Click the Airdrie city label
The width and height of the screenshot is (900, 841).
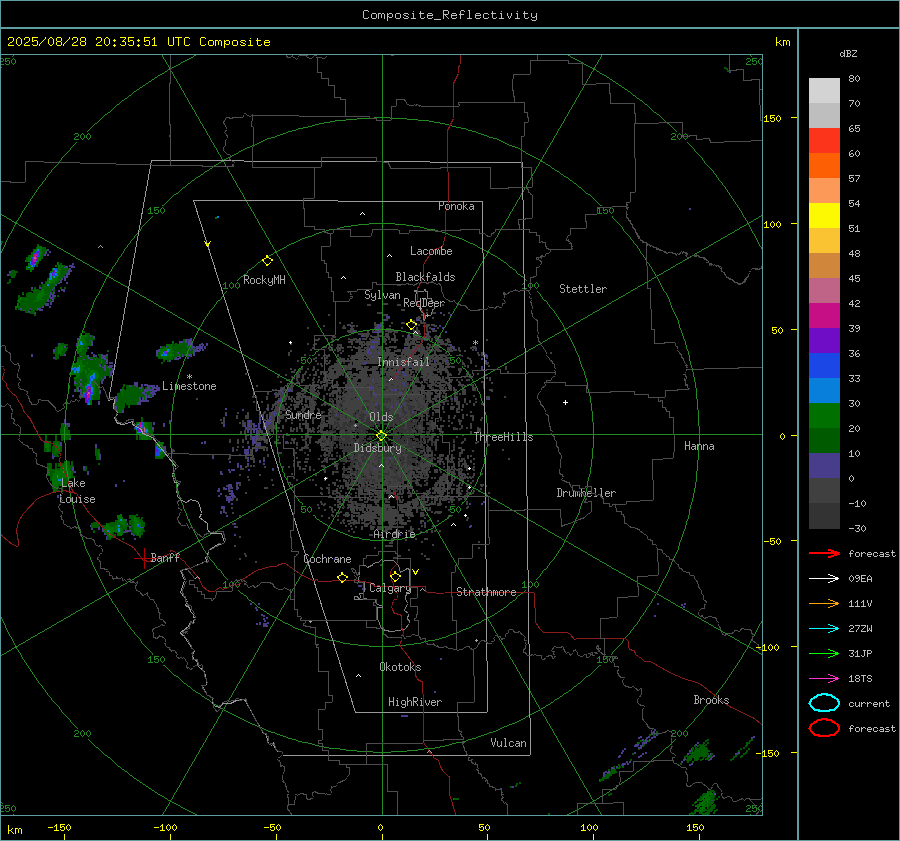394,534
